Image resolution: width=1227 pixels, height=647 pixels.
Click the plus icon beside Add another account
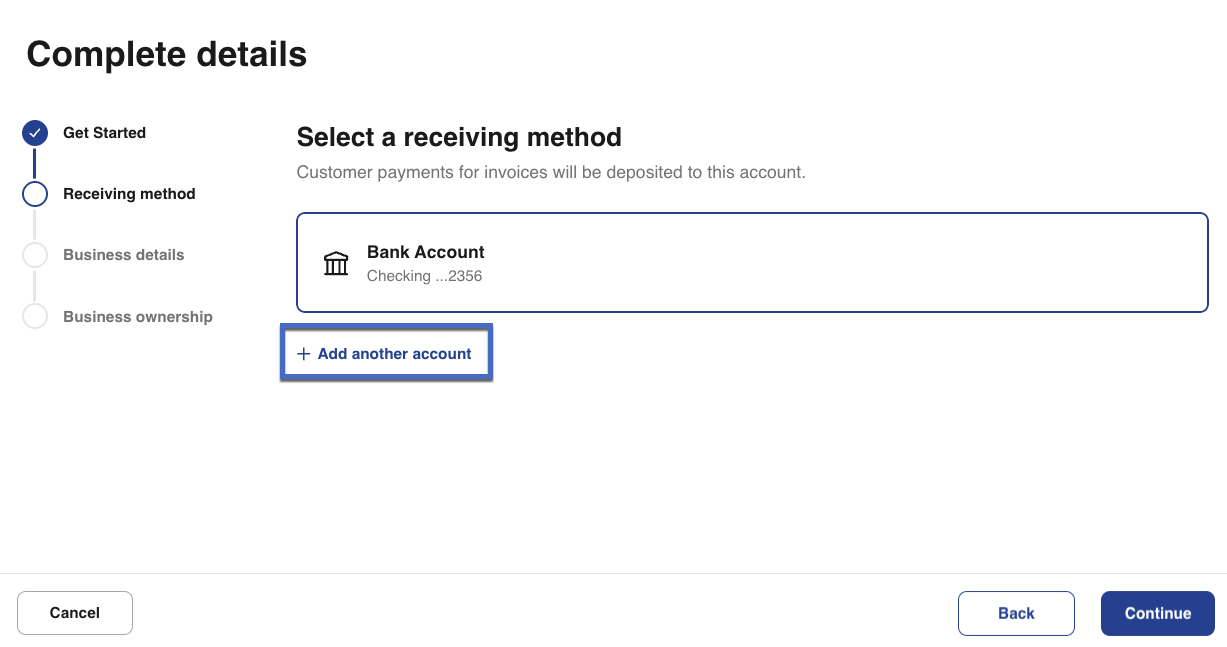pos(304,354)
